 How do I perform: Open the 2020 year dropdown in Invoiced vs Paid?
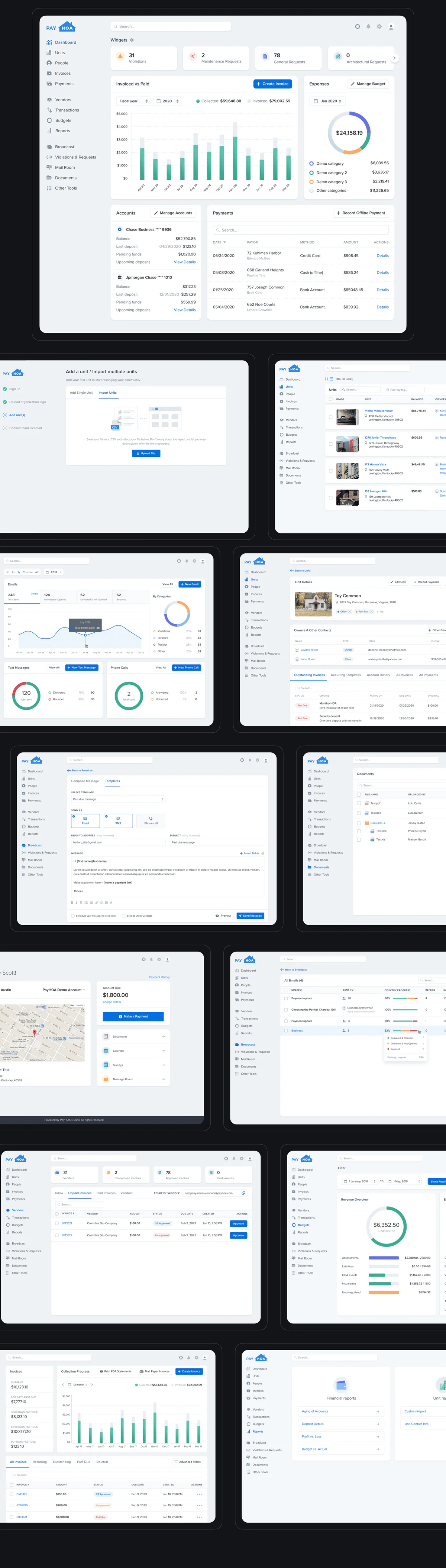tap(167, 101)
